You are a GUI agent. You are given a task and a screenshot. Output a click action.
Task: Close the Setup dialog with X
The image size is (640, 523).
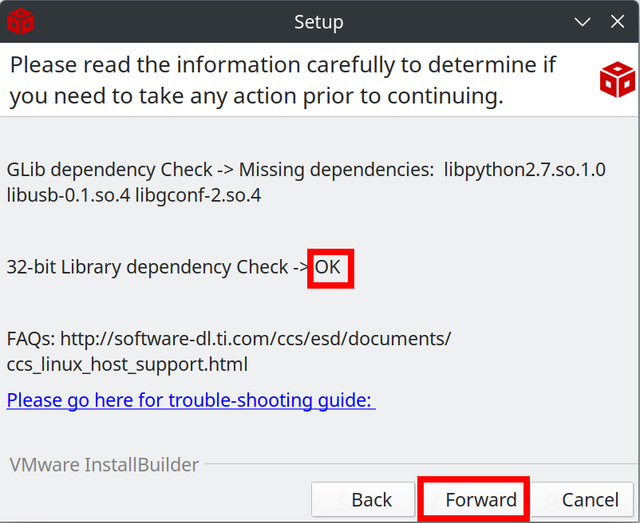tap(617, 22)
